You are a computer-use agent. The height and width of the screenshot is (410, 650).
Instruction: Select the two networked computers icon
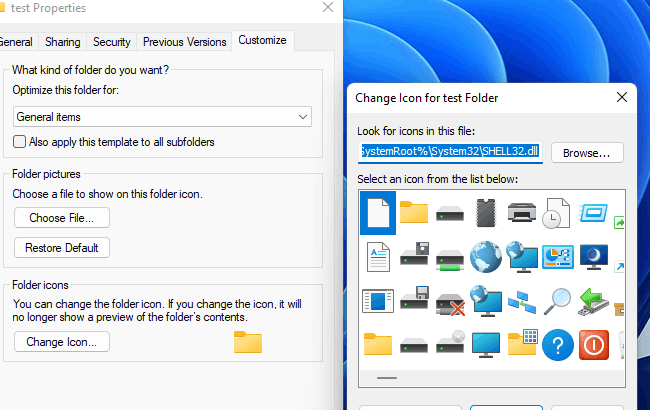522,302
